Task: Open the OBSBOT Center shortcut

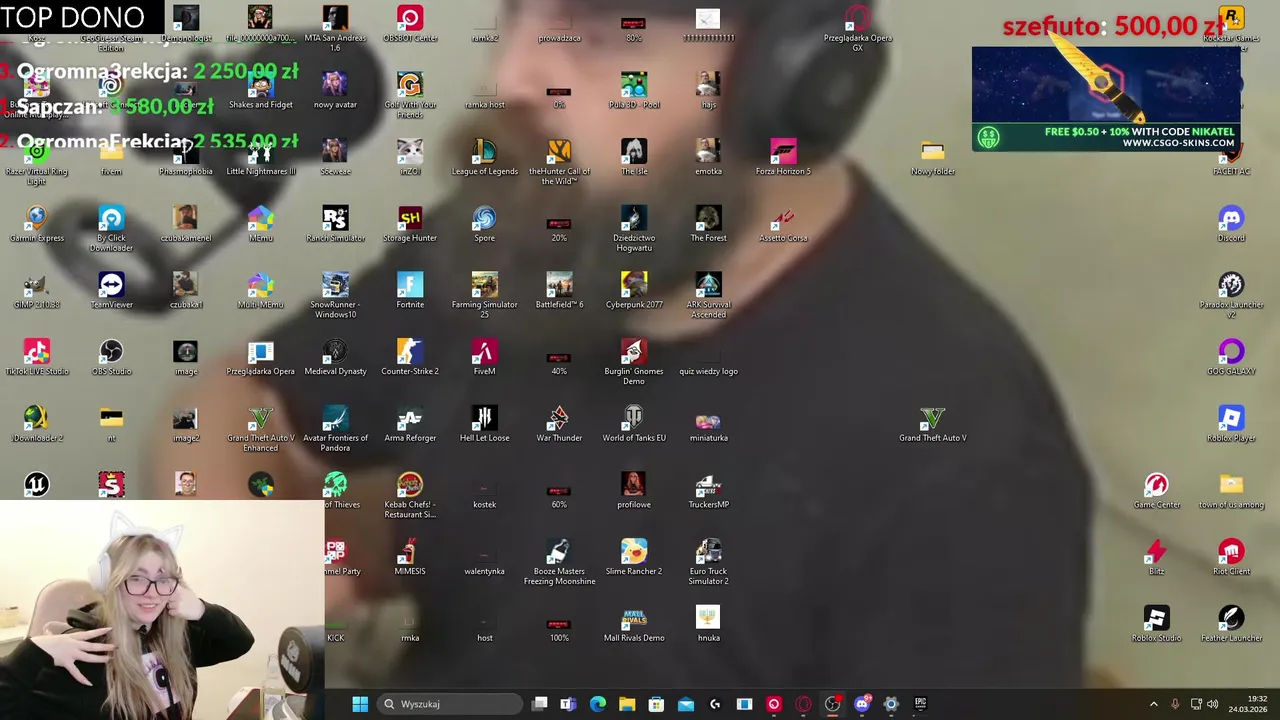Action: [x=410, y=24]
